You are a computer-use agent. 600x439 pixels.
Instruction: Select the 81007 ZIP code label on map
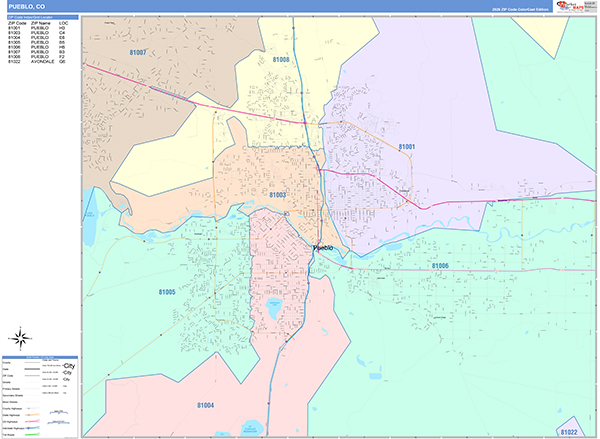pyautogui.click(x=136, y=52)
